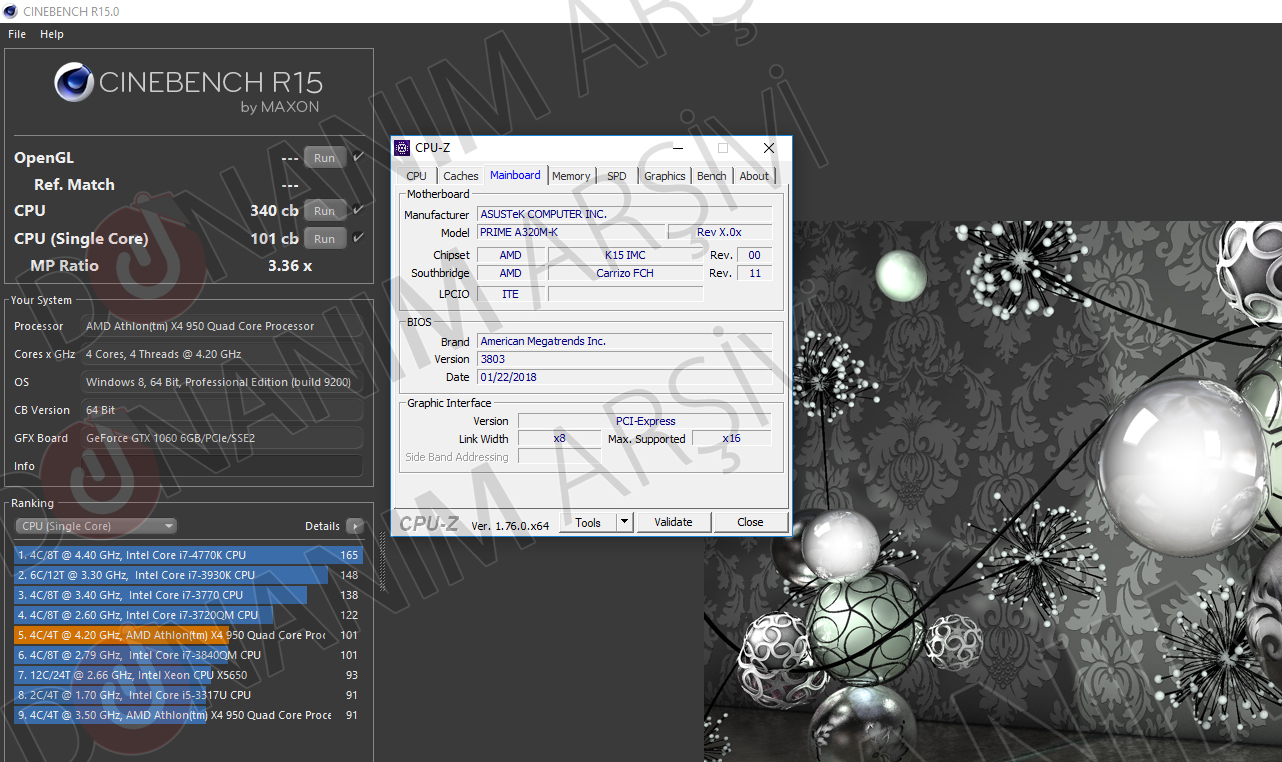Run the OpenGL benchmark
1282x762 pixels.
[324, 158]
